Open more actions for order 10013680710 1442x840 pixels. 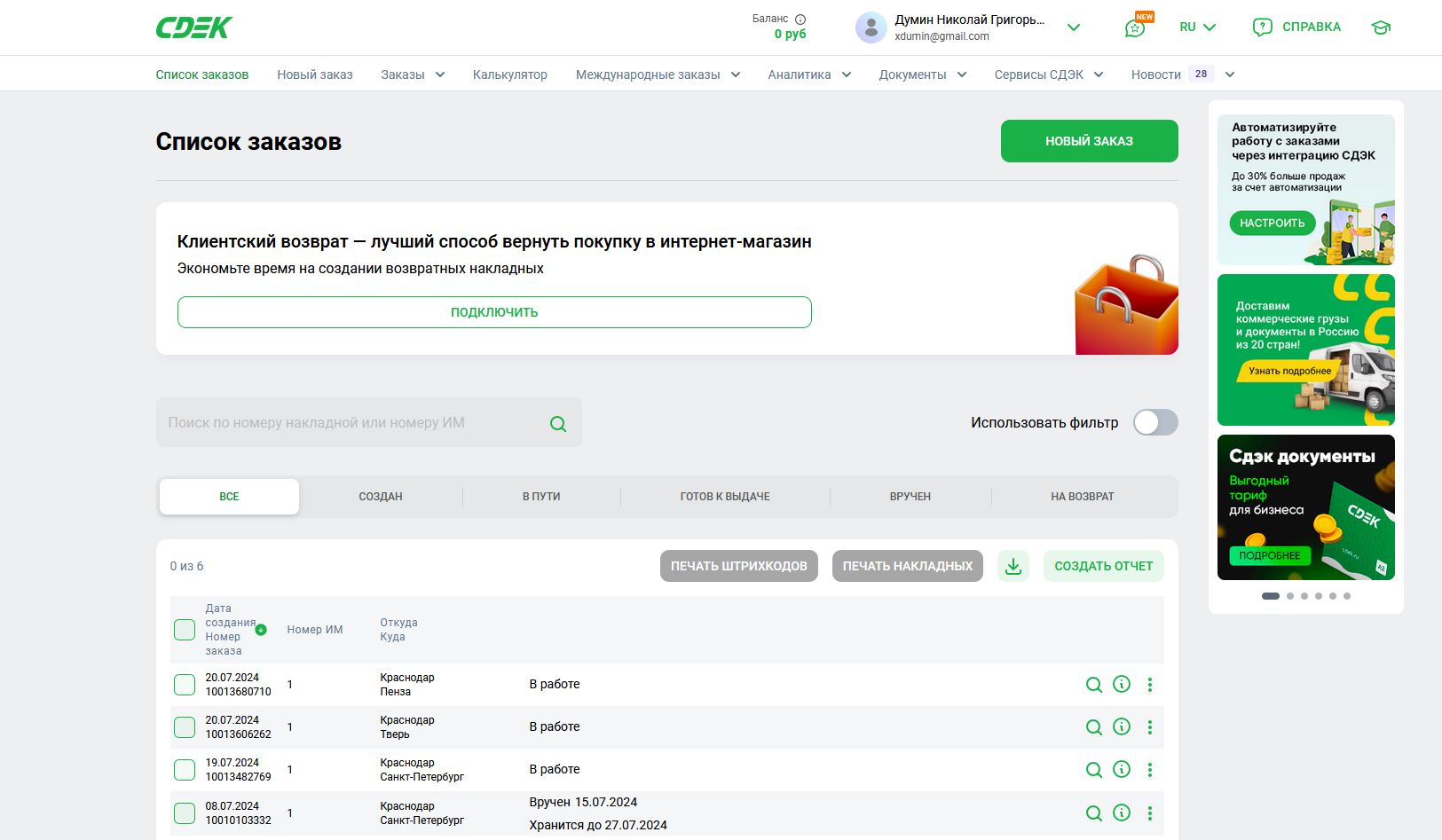pos(1150,685)
